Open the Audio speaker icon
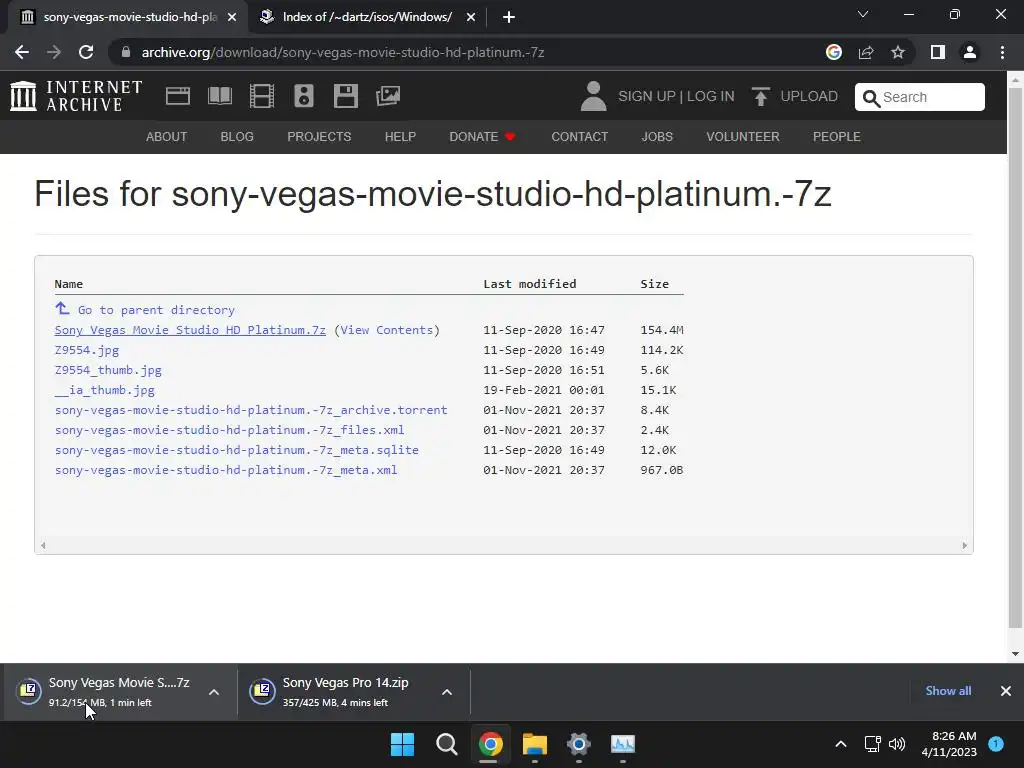Screen dimensions: 1024x768 (304, 96)
